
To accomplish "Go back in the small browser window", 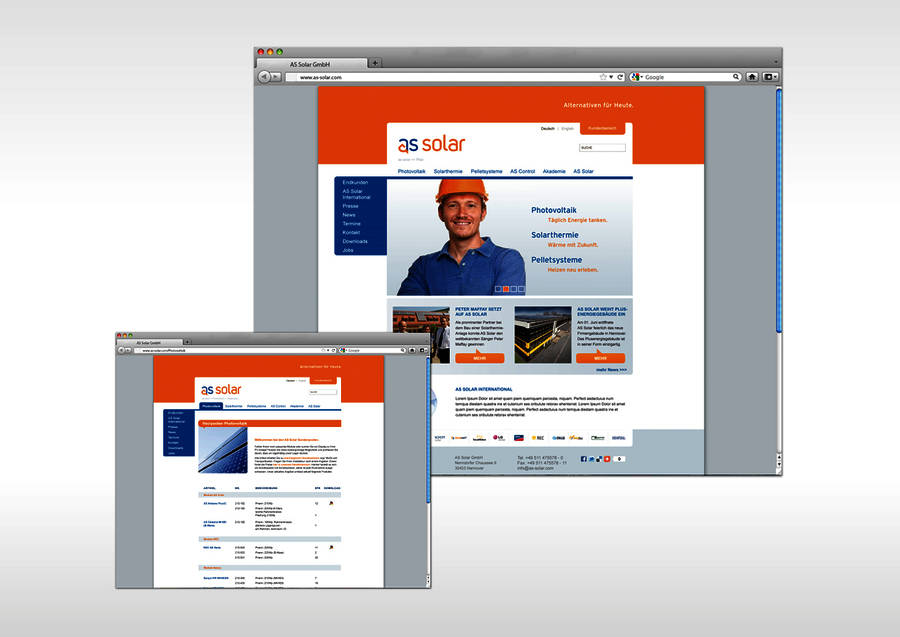I will [x=121, y=350].
